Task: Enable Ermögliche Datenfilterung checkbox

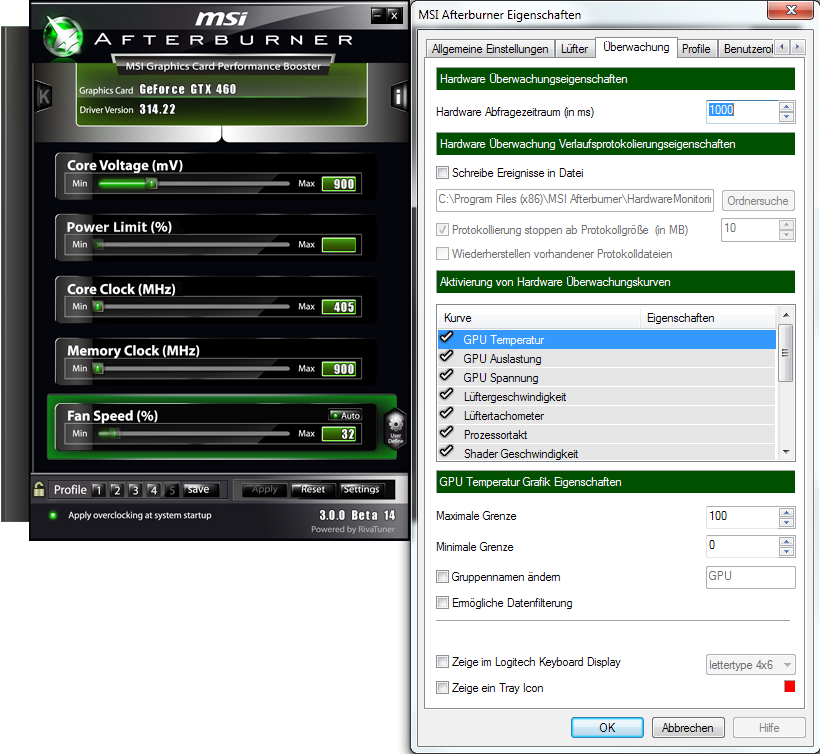Action: click(x=442, y=603)
